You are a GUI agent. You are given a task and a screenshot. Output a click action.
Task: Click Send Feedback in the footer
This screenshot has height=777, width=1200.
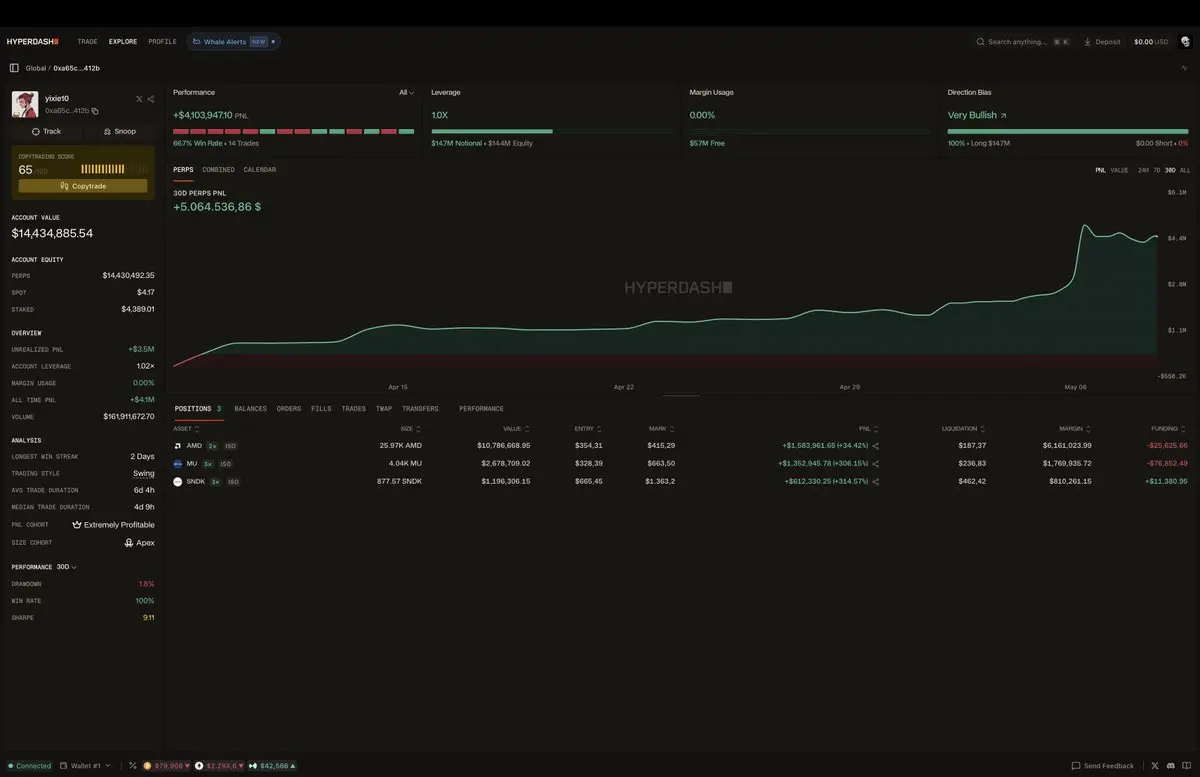coord(1103,766)
